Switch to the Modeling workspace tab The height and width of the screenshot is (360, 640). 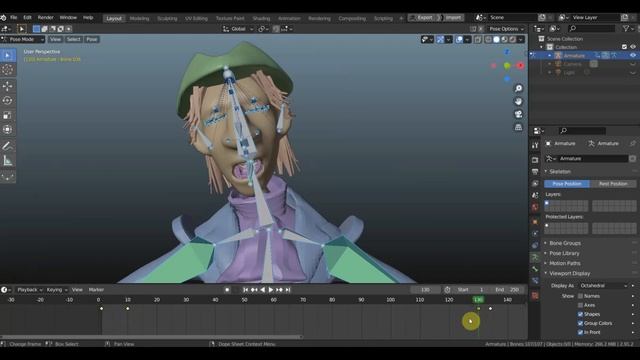139,18
